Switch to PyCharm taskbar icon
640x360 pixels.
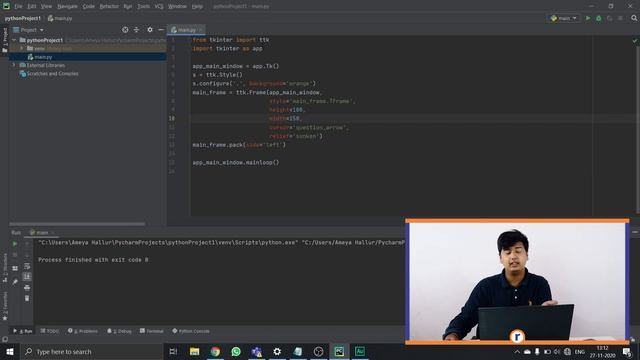click(339, 351)
